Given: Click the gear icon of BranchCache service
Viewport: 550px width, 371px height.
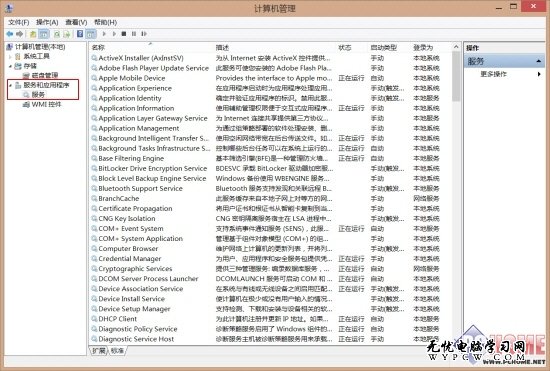Looking at the screenshot, I should coord(94,198).
